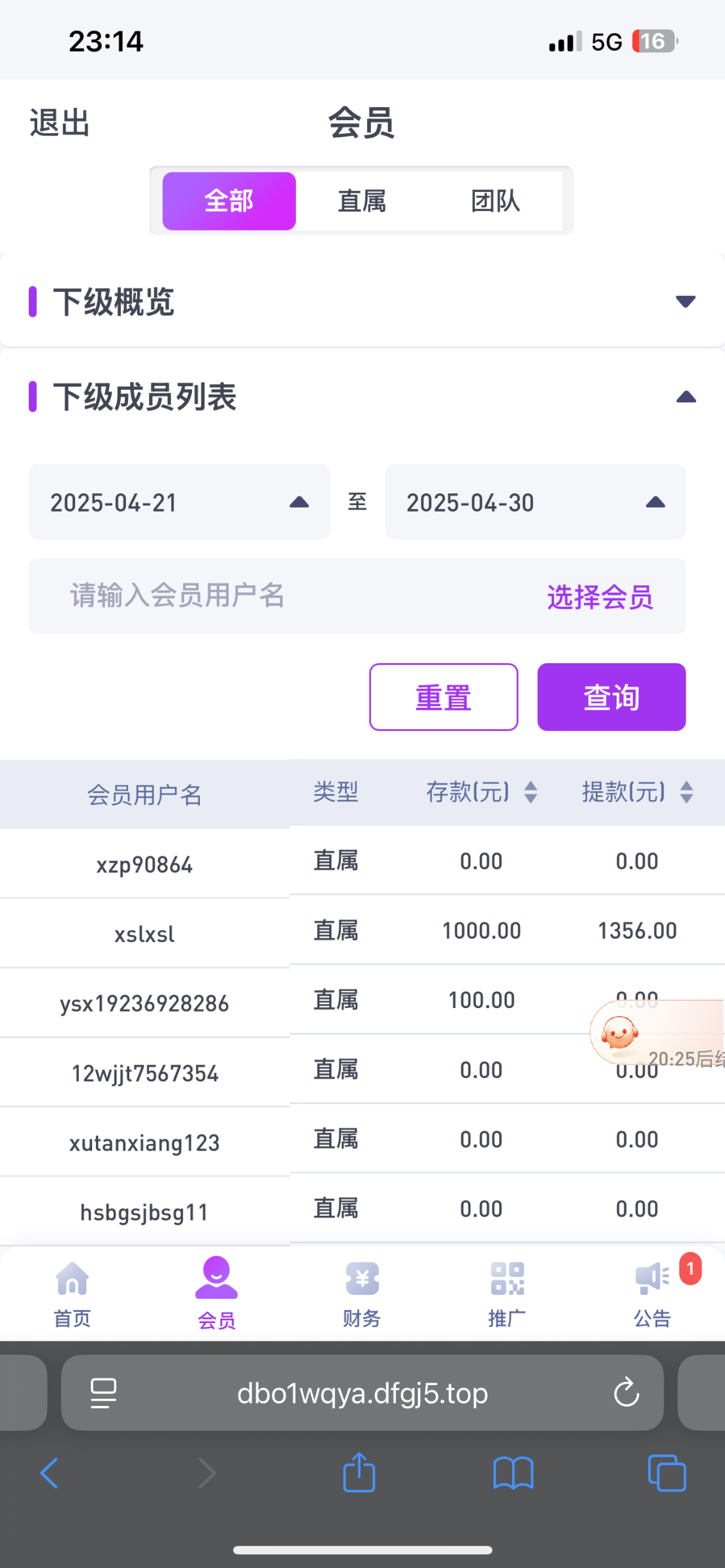Switch to the 团队 tab
The image size is (725, 1568).
495,201
